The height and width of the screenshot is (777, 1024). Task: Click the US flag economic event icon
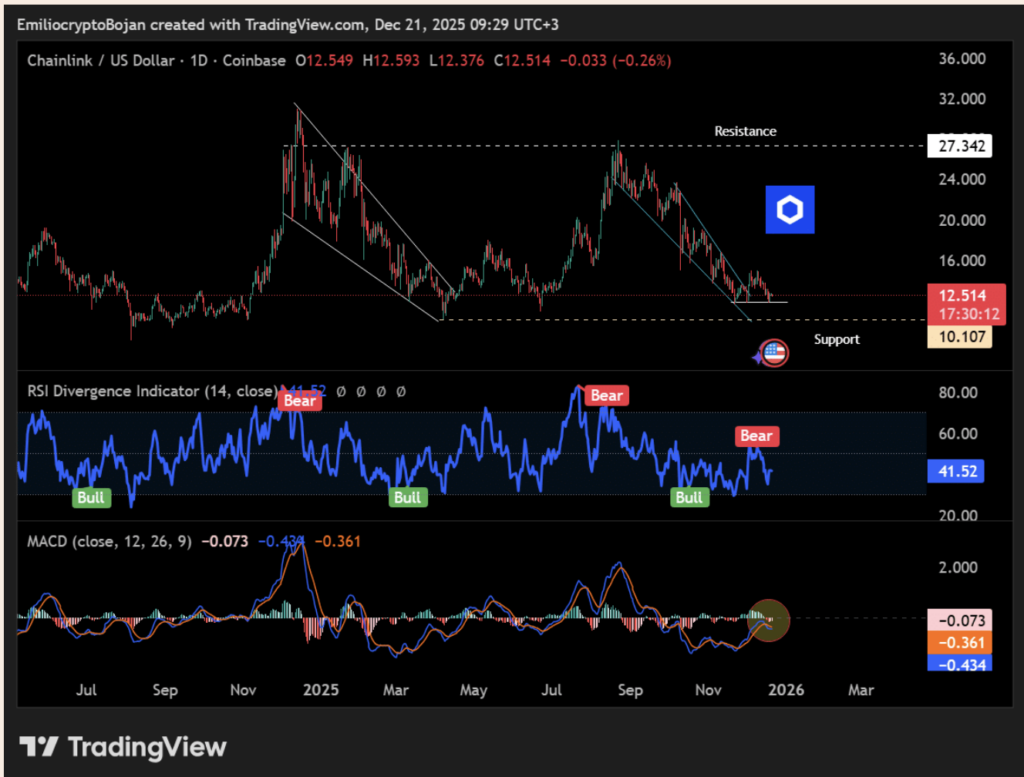(x=774, y=352)
